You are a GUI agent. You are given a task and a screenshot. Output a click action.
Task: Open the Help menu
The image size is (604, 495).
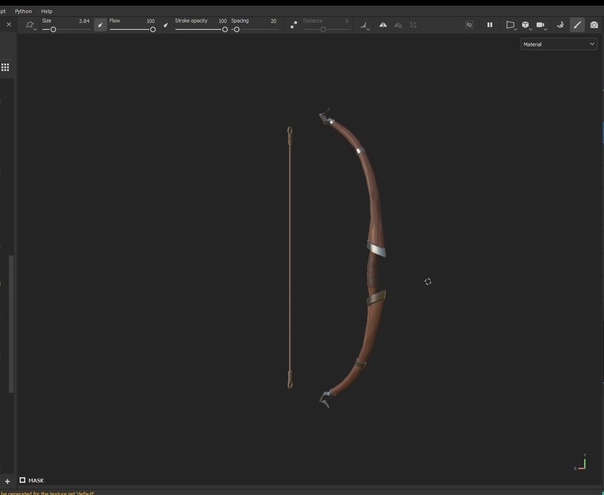tap(47, 11)
